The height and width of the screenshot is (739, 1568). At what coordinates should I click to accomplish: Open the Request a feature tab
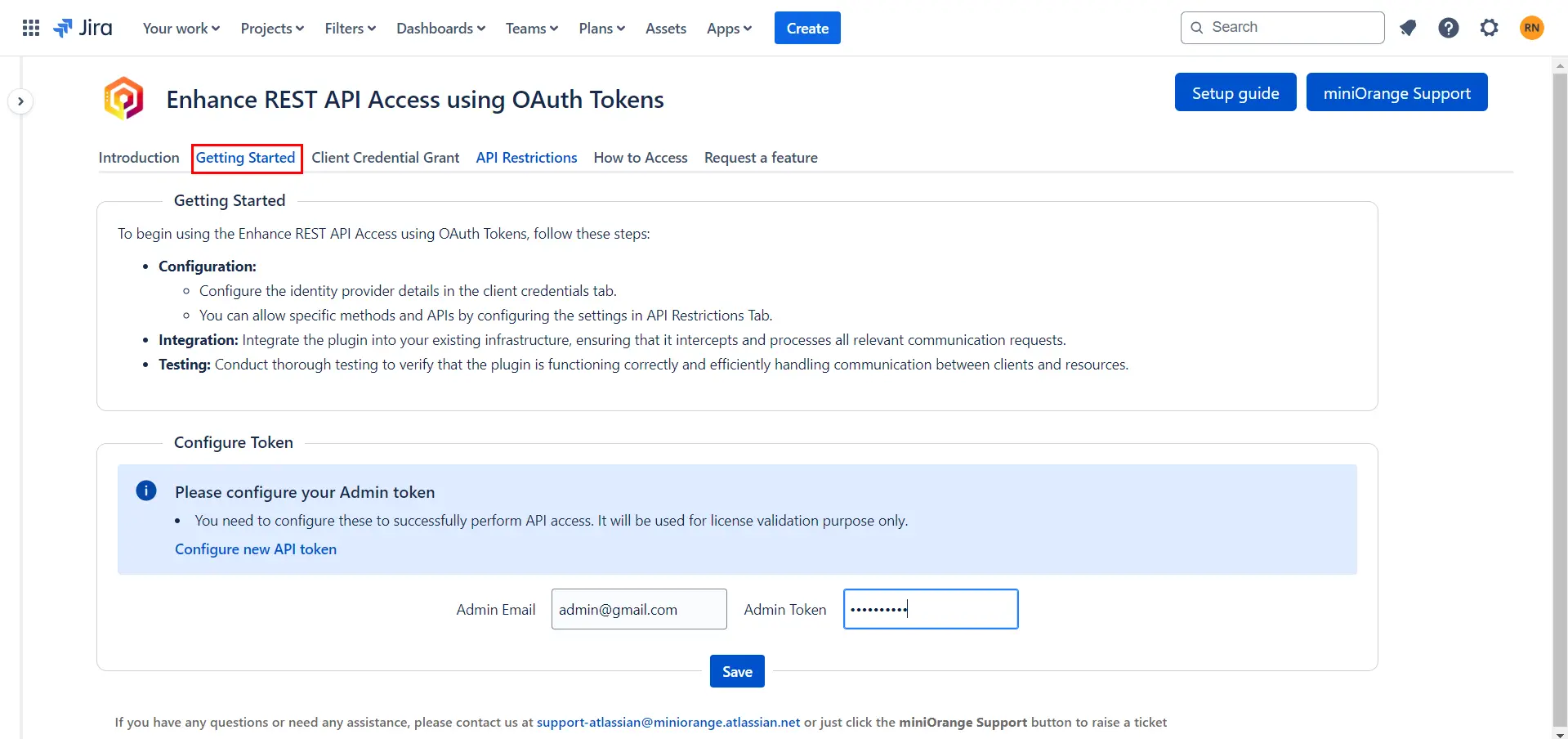click(x=761, y=157)
